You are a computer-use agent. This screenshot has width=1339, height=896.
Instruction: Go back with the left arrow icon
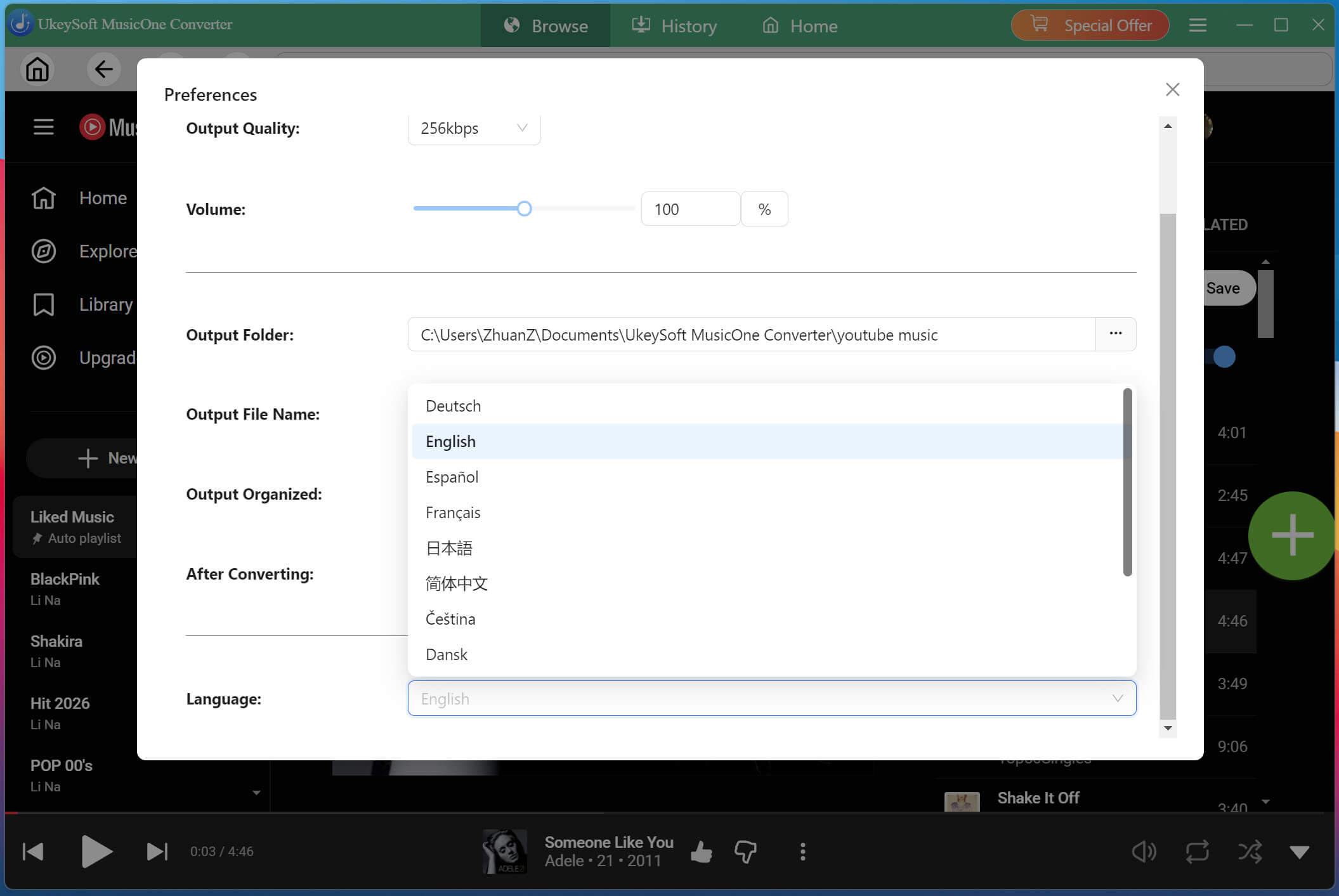pos(103,69)
